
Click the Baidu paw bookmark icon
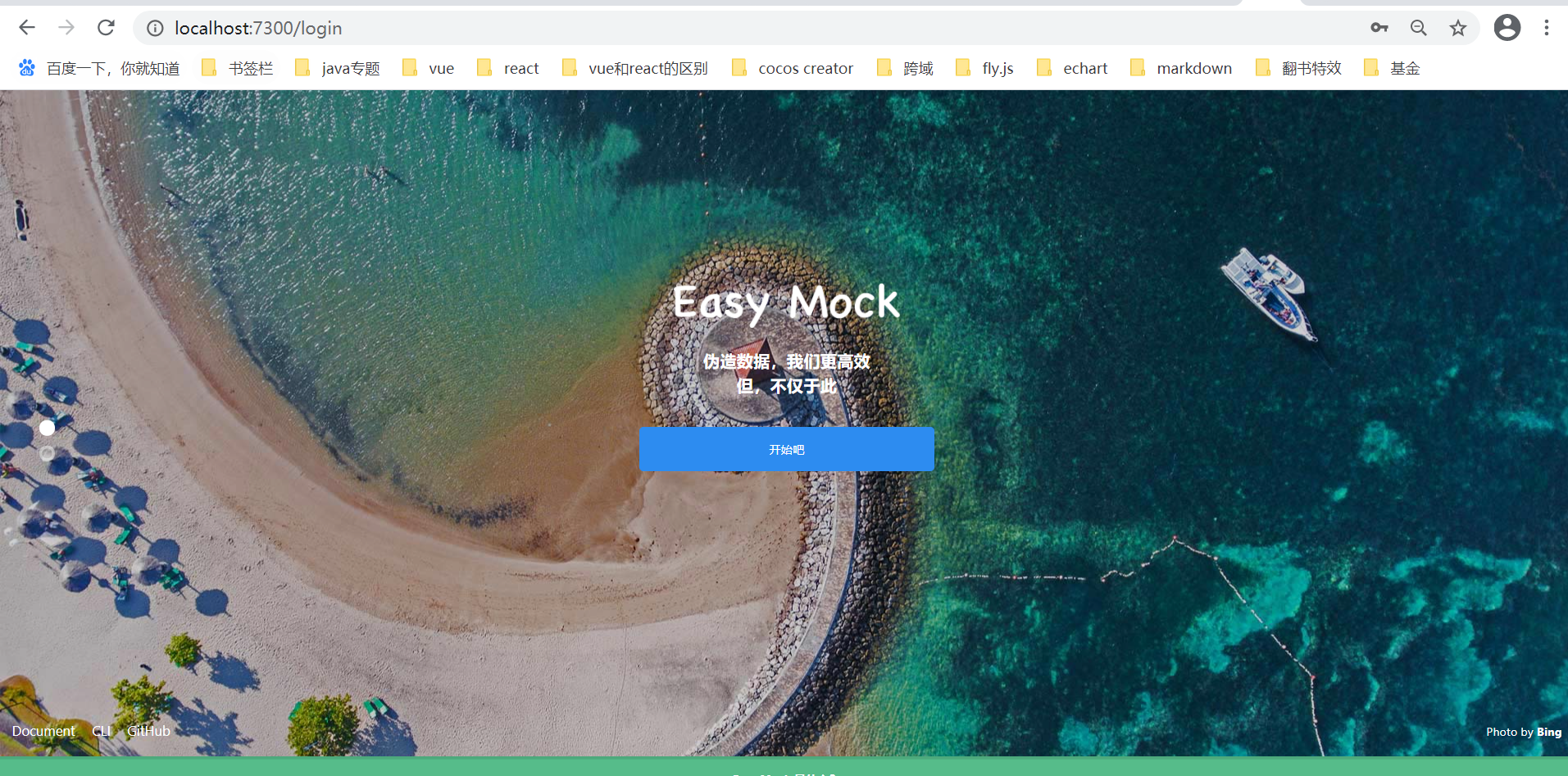27,68
